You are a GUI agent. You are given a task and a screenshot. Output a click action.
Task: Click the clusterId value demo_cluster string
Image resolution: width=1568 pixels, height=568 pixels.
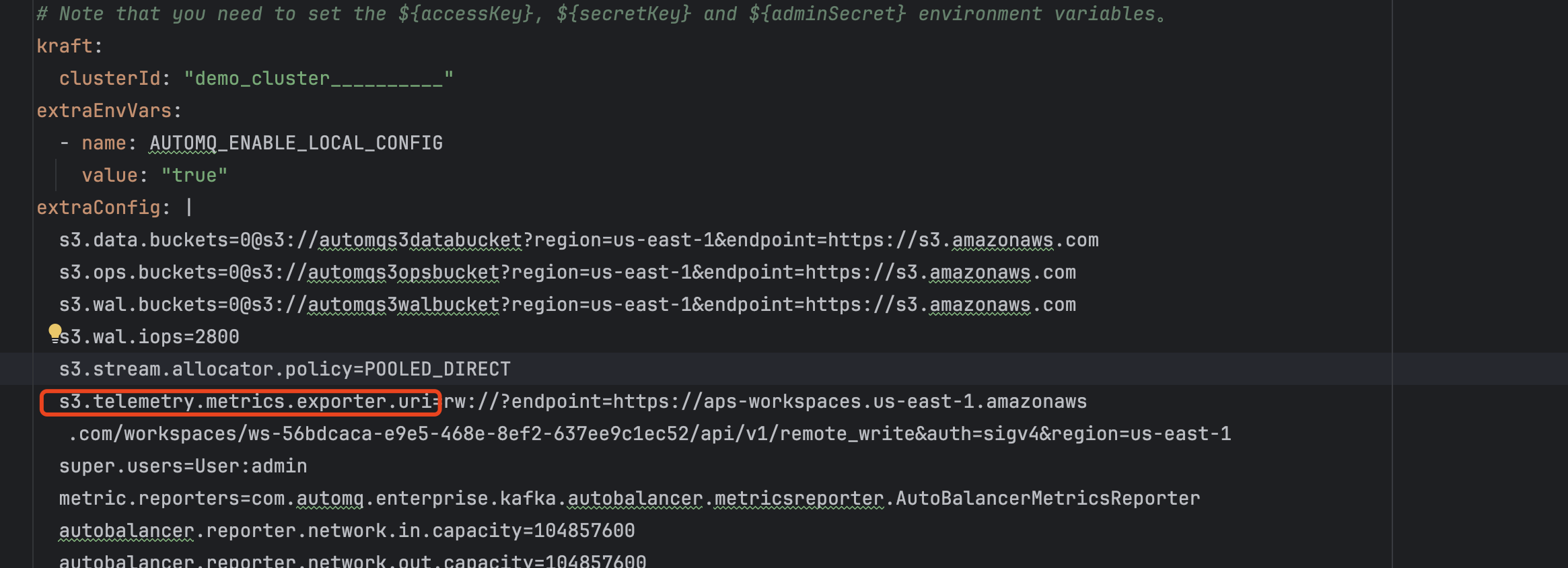[319, 79]
